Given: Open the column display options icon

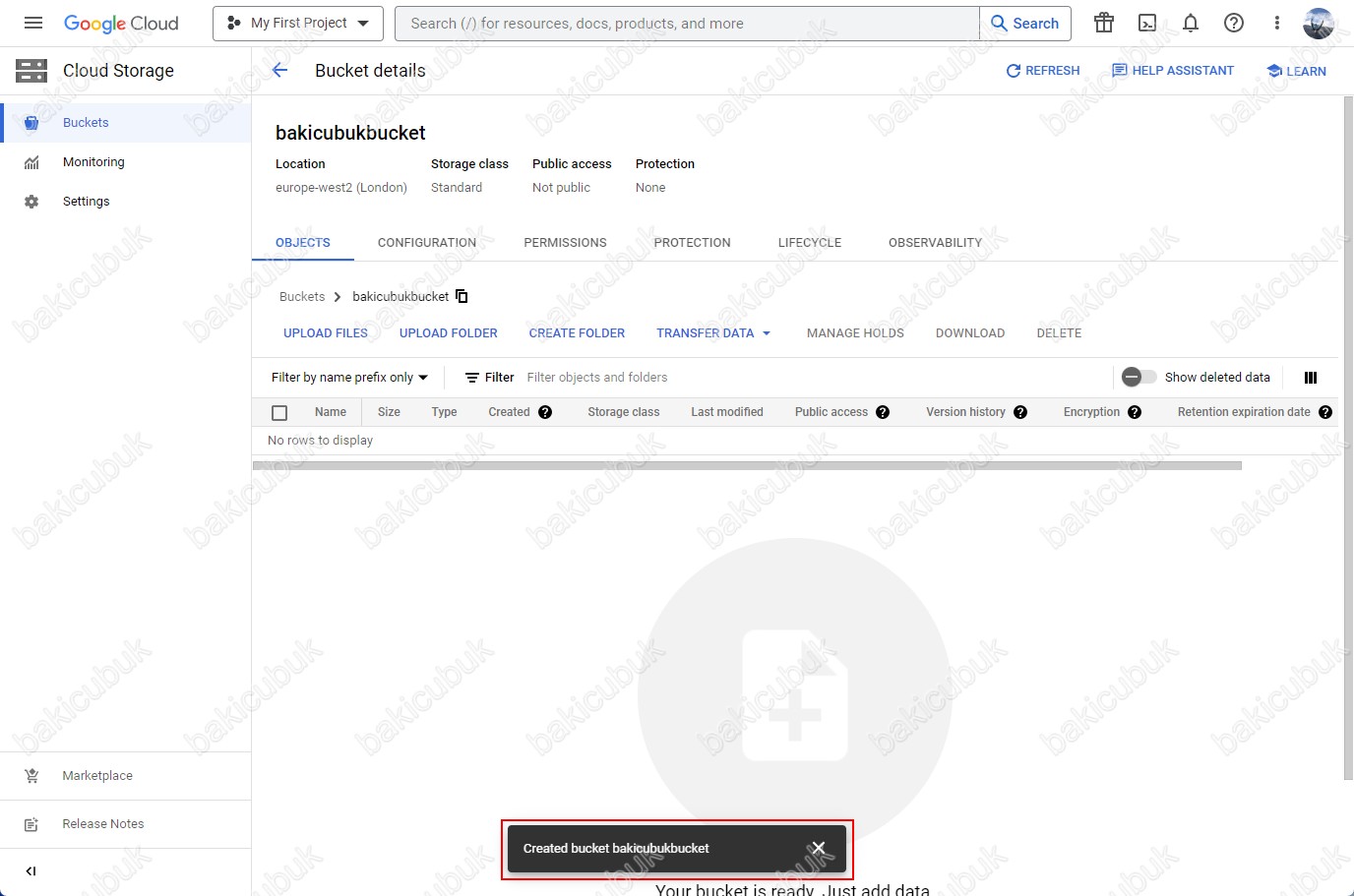Looking at the screenshot, I should pos(1311,378).
